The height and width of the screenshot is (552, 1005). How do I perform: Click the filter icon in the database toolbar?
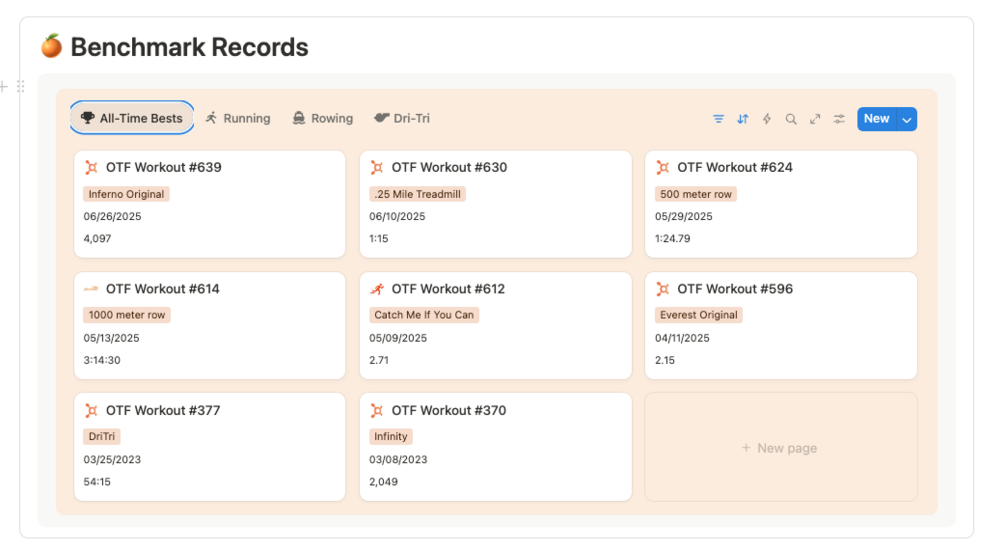point(718,119)
